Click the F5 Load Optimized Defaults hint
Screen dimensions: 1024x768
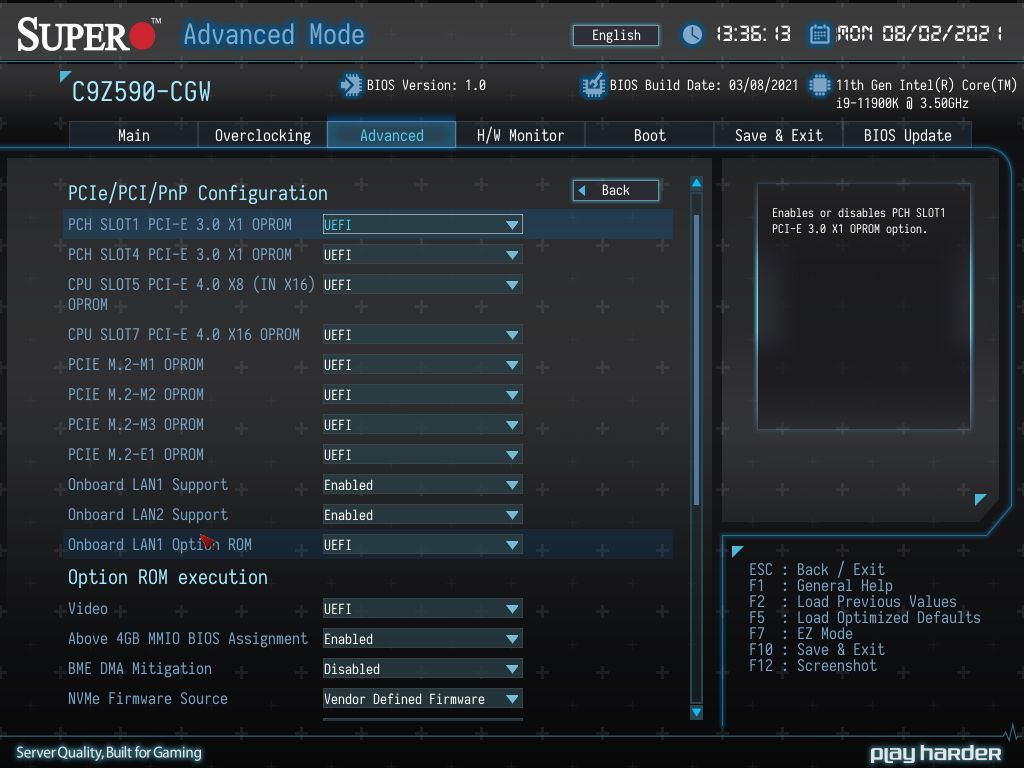(865, 618)
